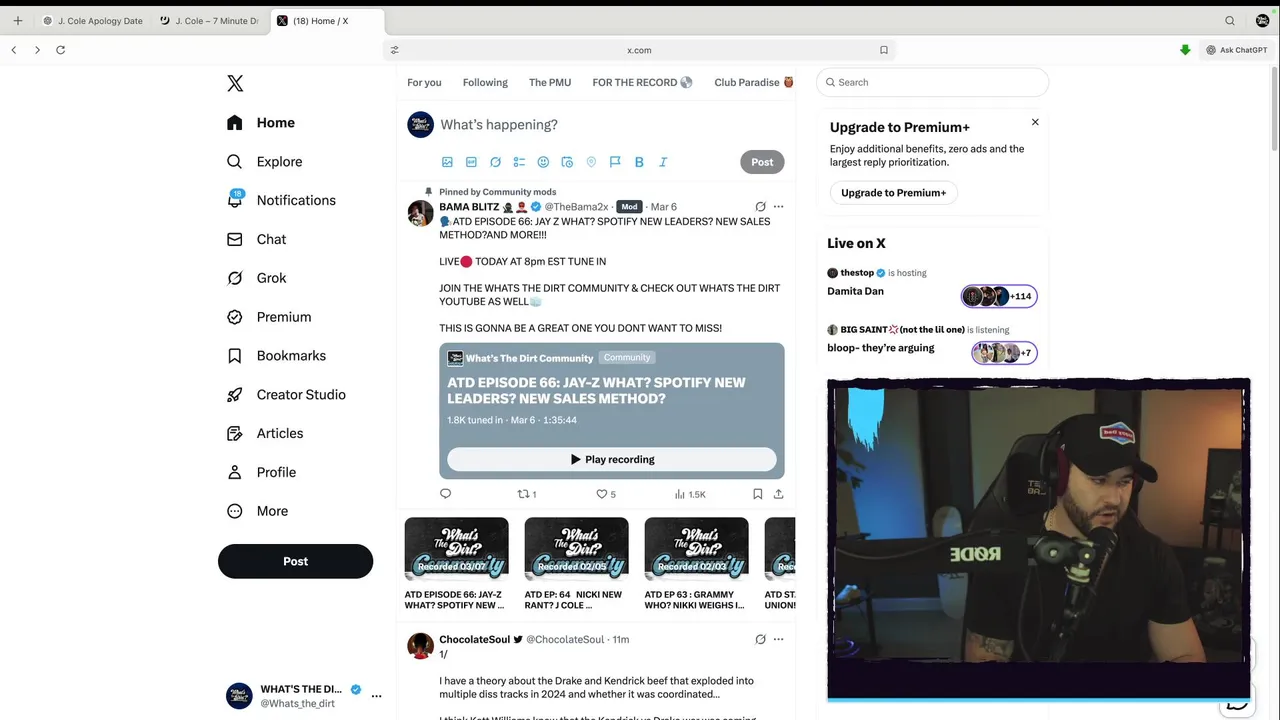Open @TheBama2x profile handle
This screenshot has height=720, width=1280.
[x=576, y=207]
